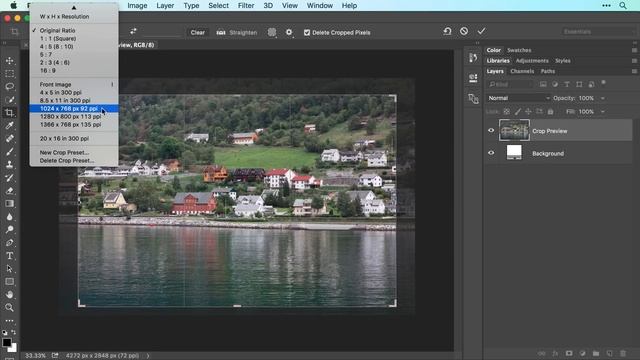The width and height of the screenshot is (640, 360).
Task: Select the Hand tool
Action: pos(9,294)
